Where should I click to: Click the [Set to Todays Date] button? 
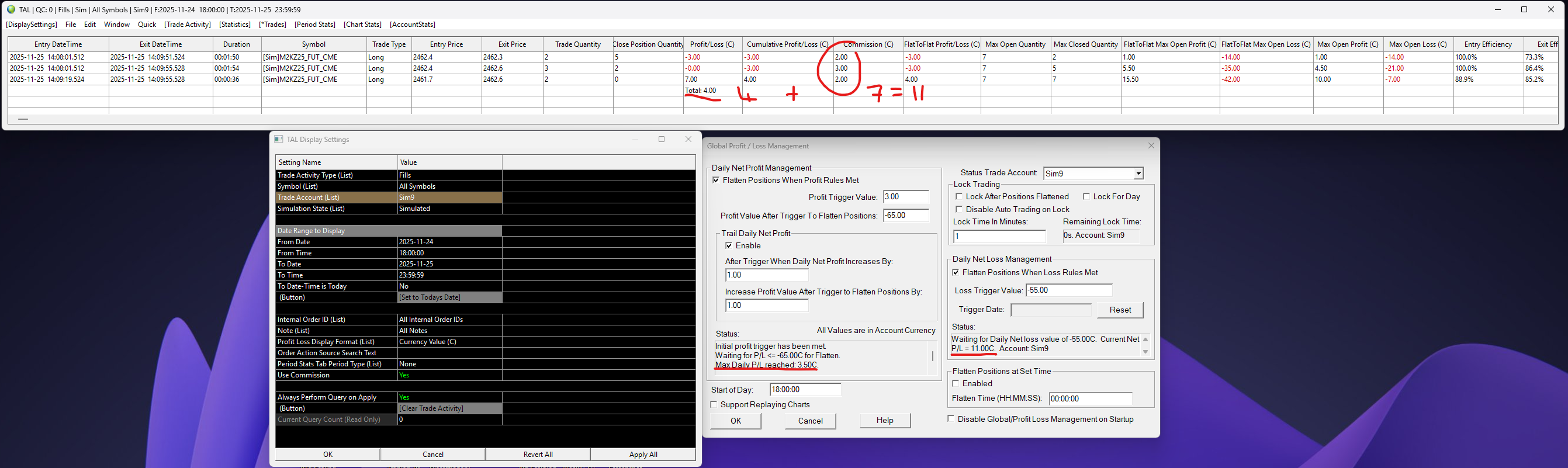[x=449, y=297]
